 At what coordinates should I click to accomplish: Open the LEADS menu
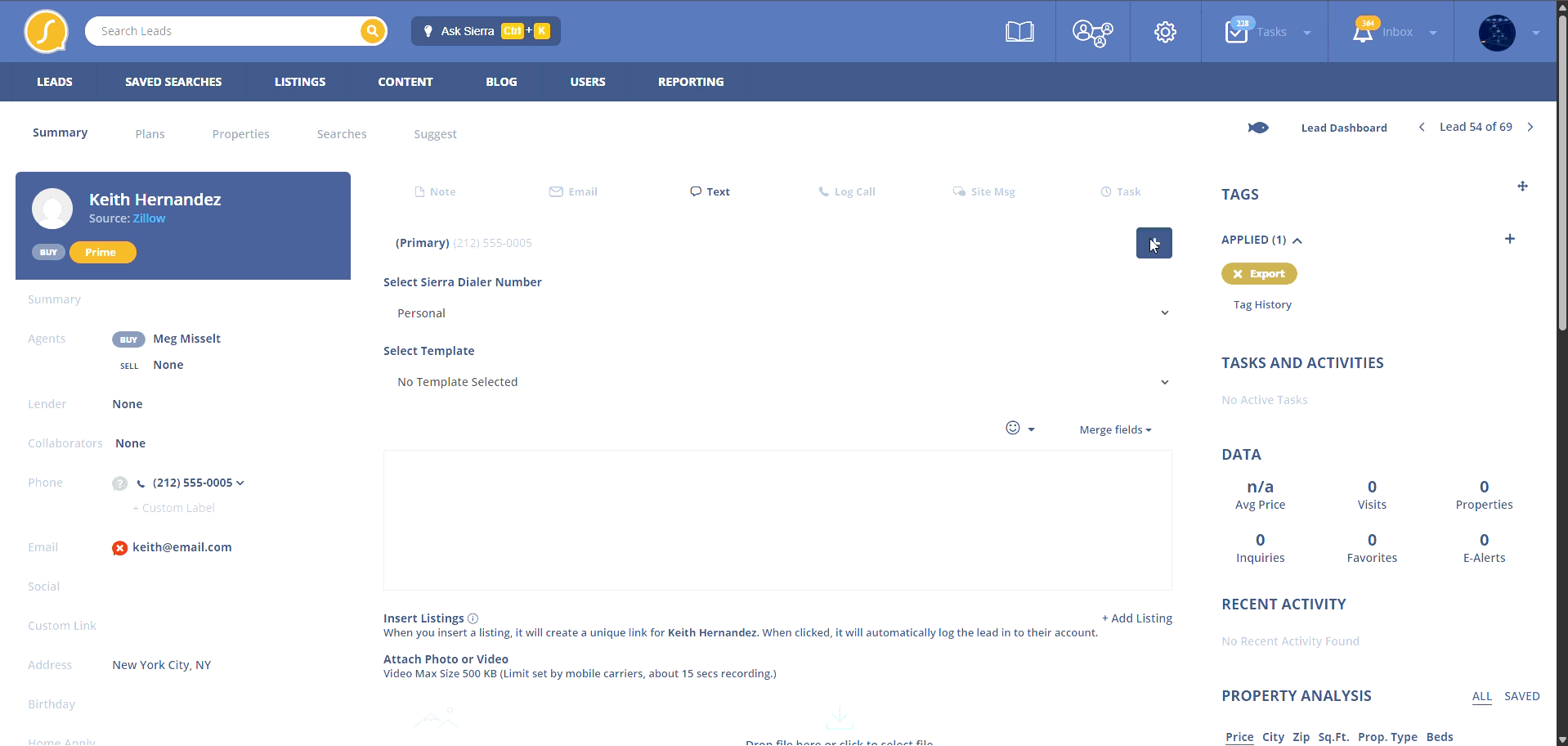(x=55, y=82)
